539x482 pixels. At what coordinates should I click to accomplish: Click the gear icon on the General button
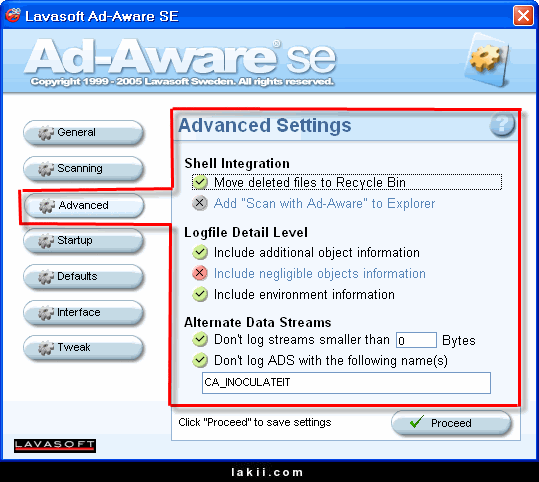(46, 133)
